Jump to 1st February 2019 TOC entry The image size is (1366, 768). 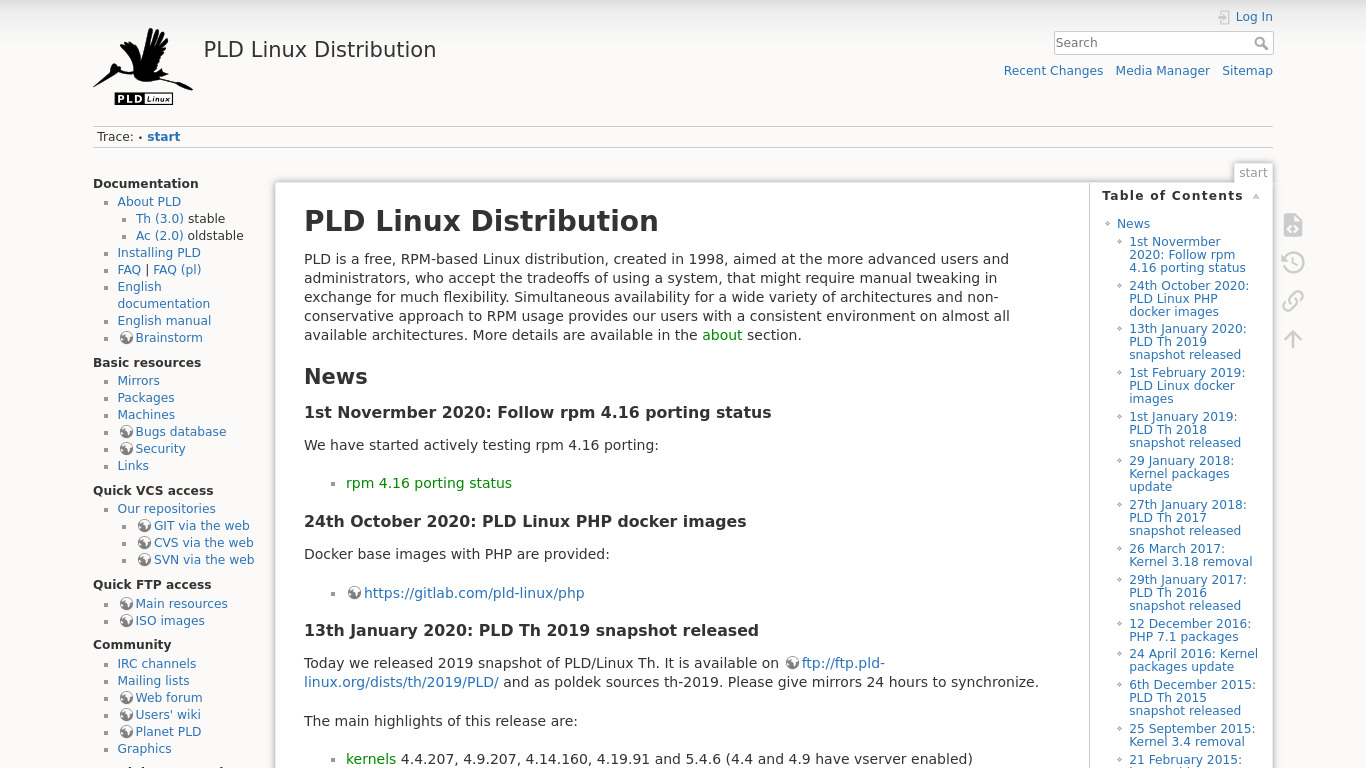[1187, 386]
